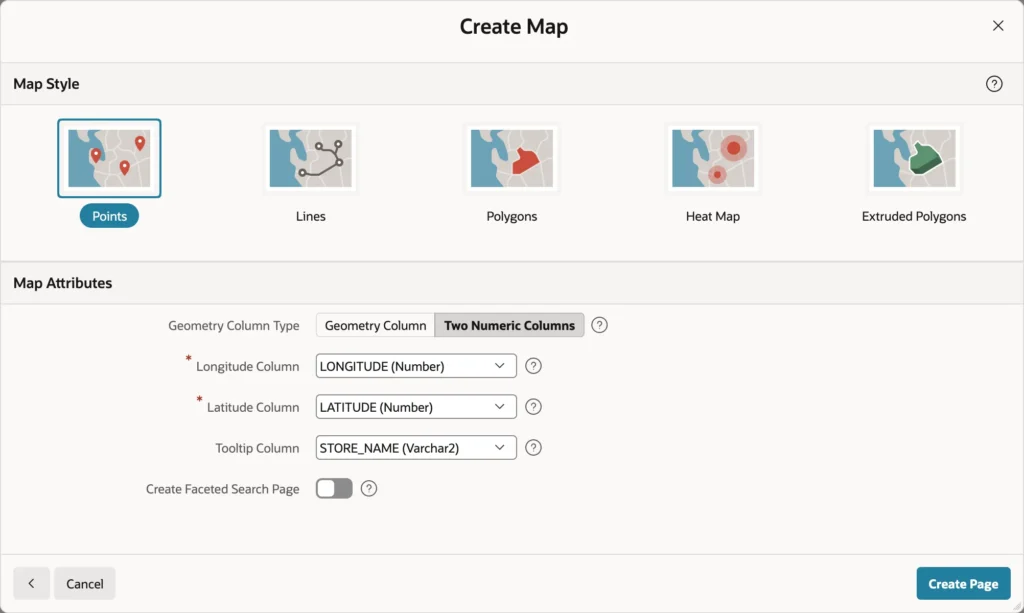Select Two Numeric Columns option
The height and width of the screenshot is (613, 1024).
click(509, 325)
